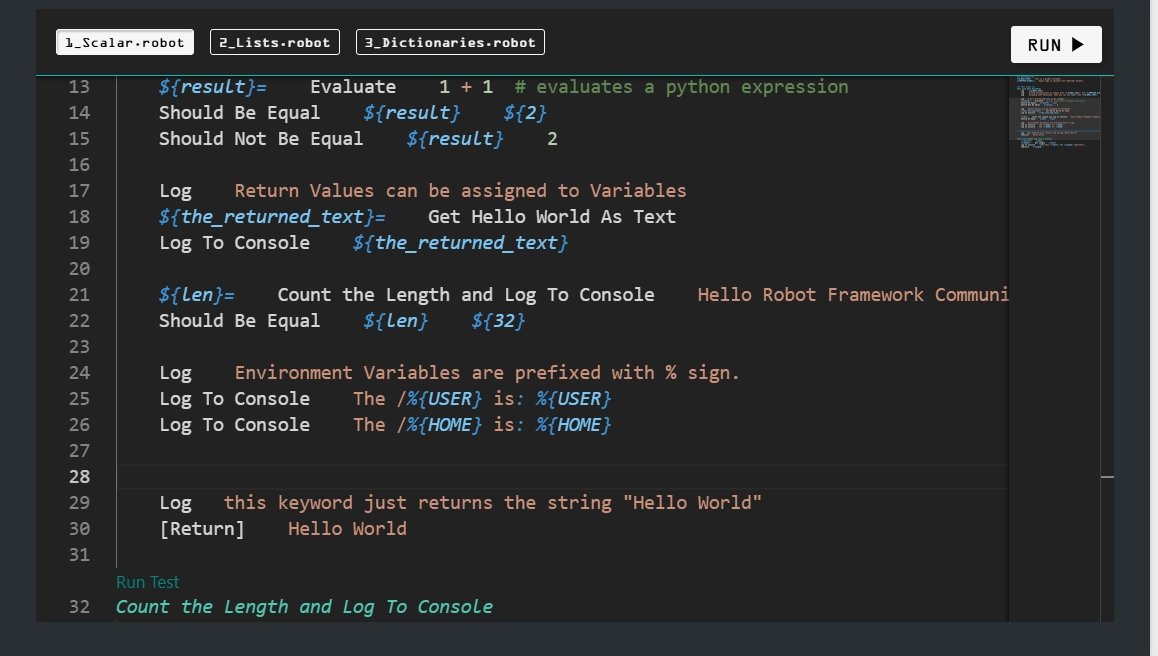
Task: Click line number 31 in the gutter
Action: [79, 555]
